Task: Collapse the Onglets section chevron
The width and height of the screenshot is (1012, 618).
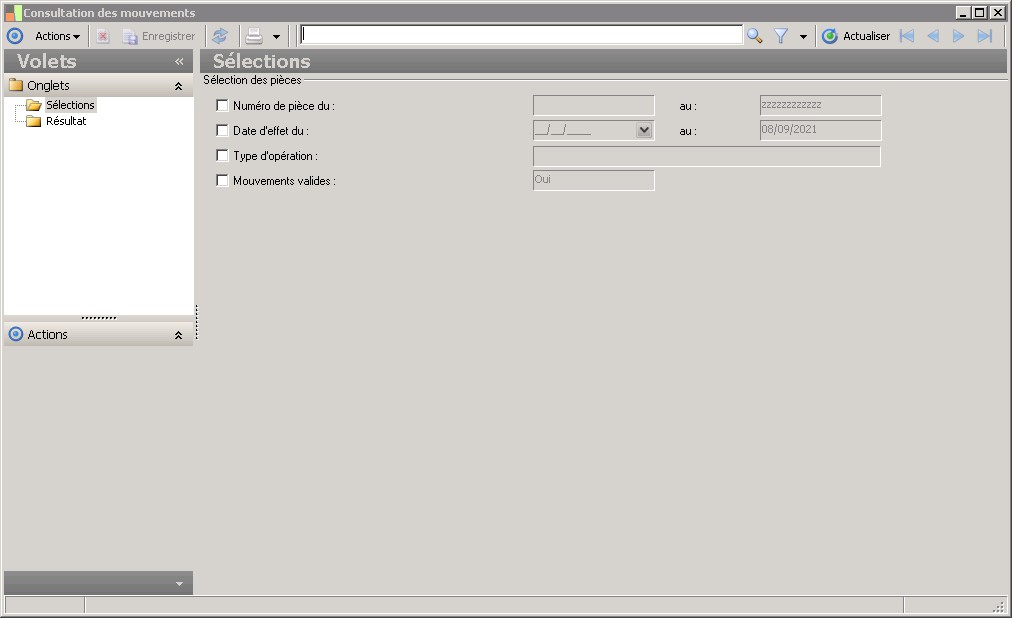Action: point(178,86)
